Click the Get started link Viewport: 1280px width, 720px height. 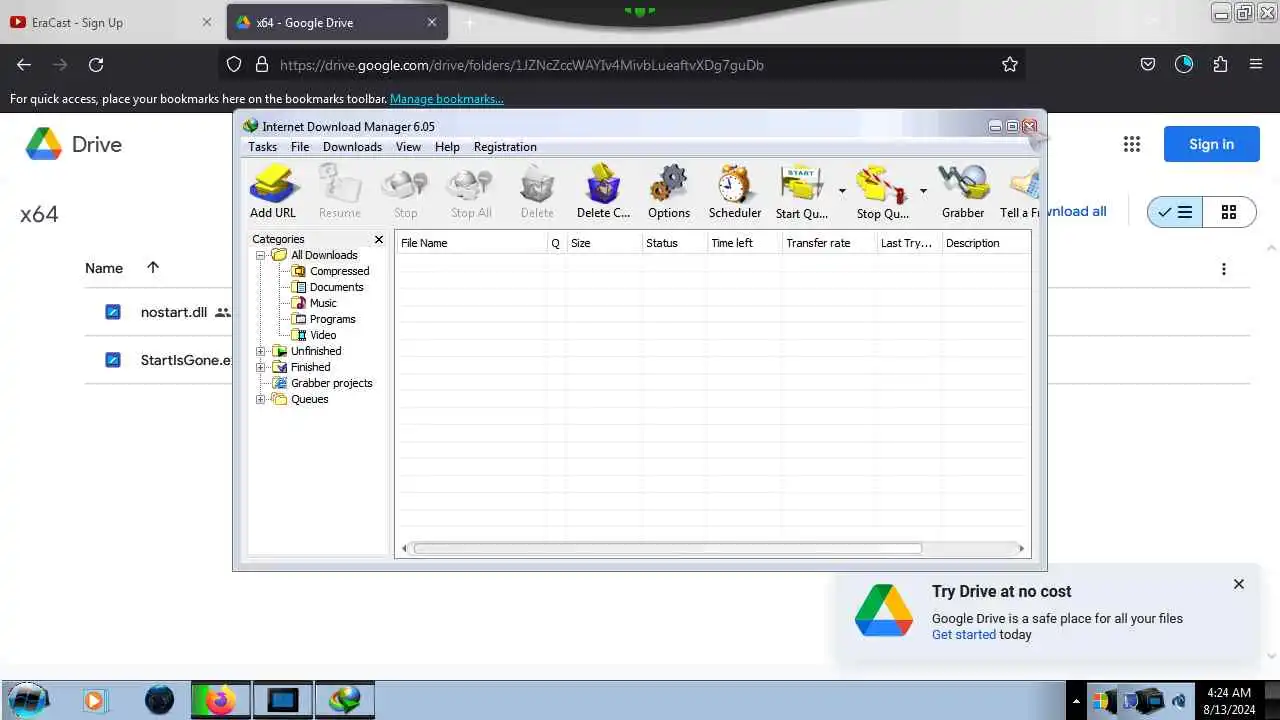click(x=964, y=634)
